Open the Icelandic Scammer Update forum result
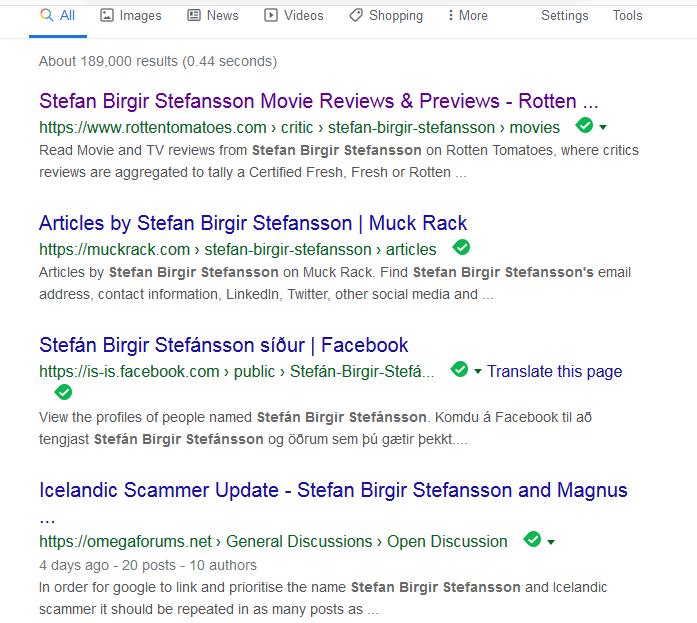Screen dimensions: 697x623 pyautogui.click(x=333, y=490)
